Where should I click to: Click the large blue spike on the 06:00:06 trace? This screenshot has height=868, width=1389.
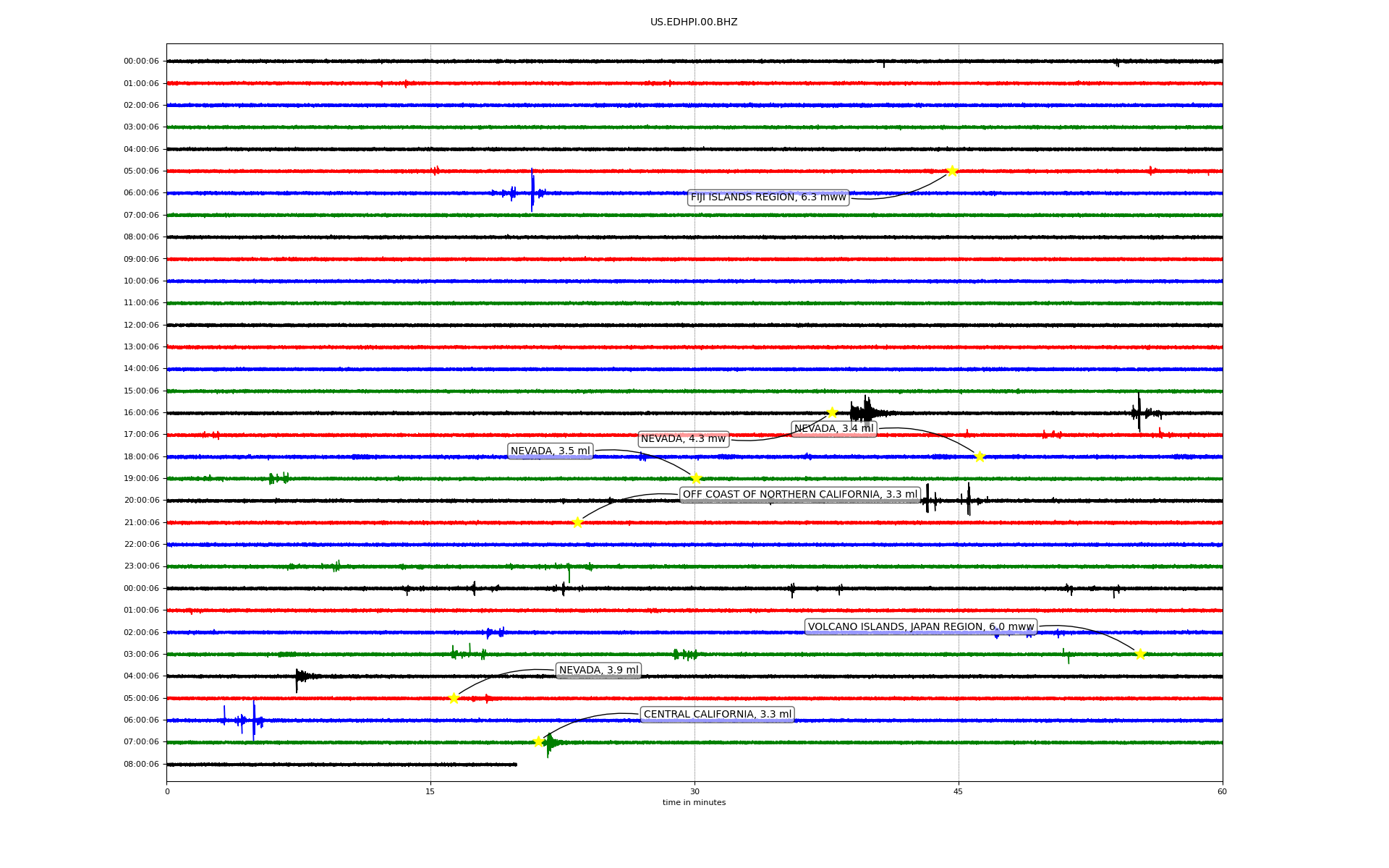tap(532, 190)
